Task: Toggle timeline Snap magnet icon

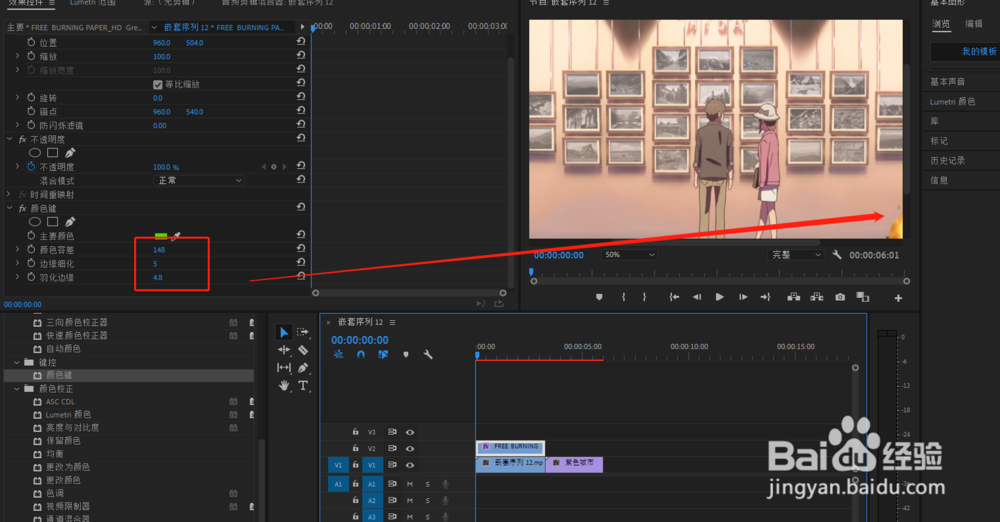Action: click(360, 354)
